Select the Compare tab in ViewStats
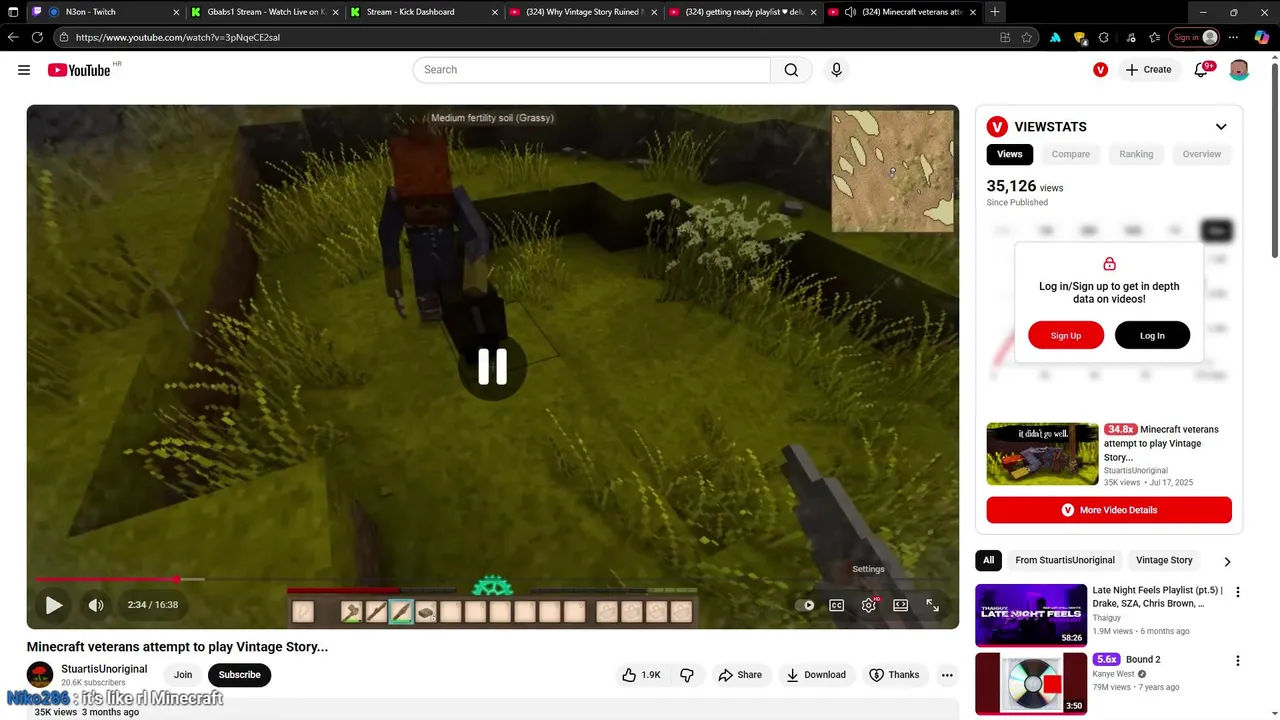1280x720 pixels. [1070, 154]
